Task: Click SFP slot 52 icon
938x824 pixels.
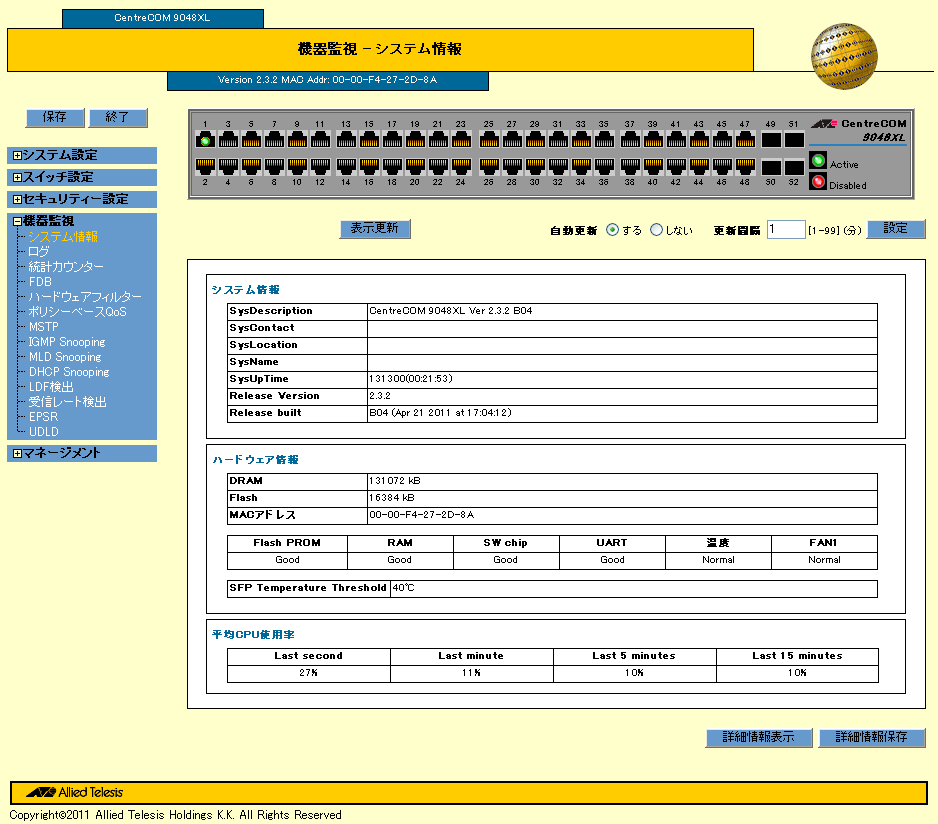Action: tap(794, 167)
